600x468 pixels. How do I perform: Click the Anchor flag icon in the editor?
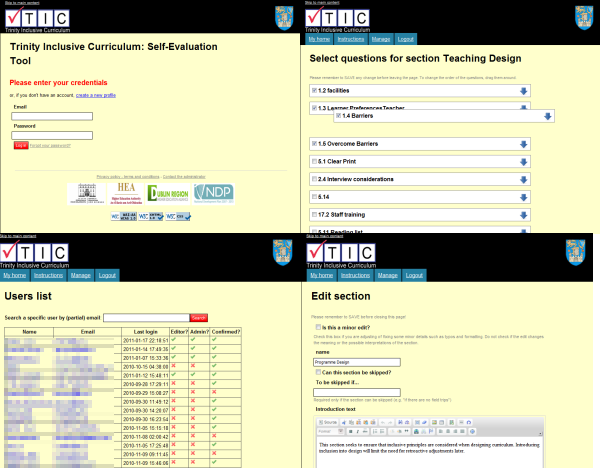coord(431,431)
